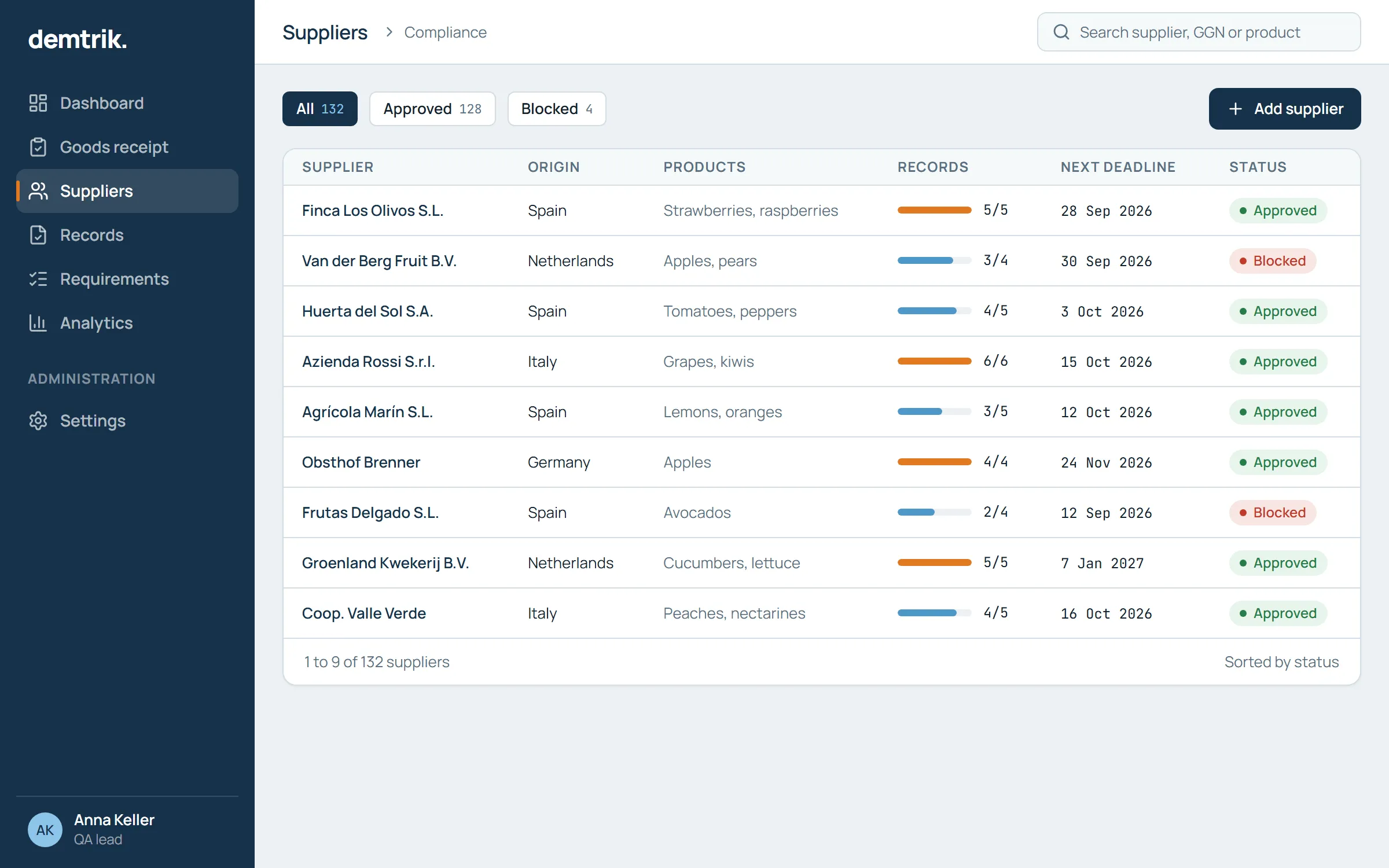Viewport: 1389px width, 868px height.
Task: Open supplier Finca Los Olivos S.L.
Action: [373, 211]
